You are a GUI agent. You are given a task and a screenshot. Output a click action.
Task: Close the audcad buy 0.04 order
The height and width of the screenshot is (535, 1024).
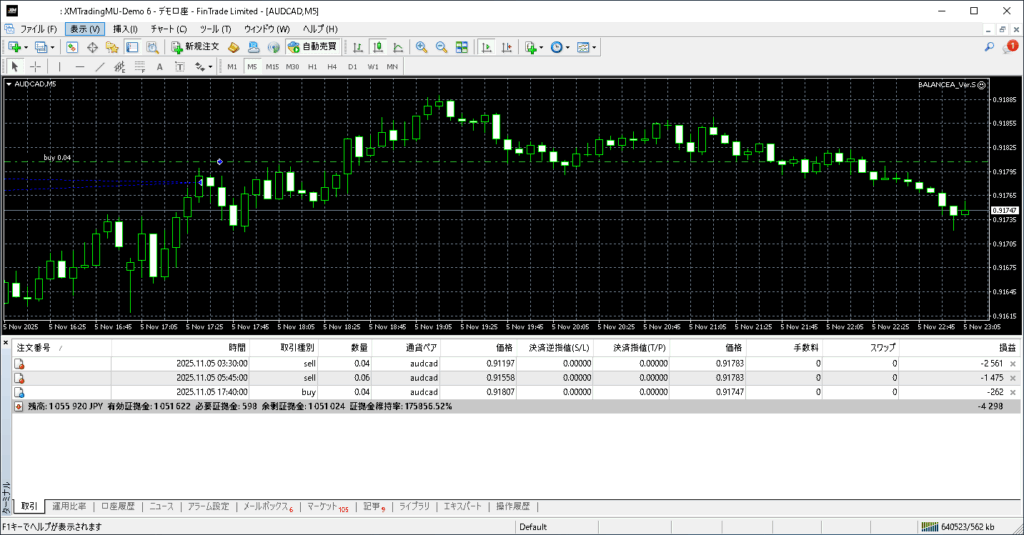point(1012,393)
